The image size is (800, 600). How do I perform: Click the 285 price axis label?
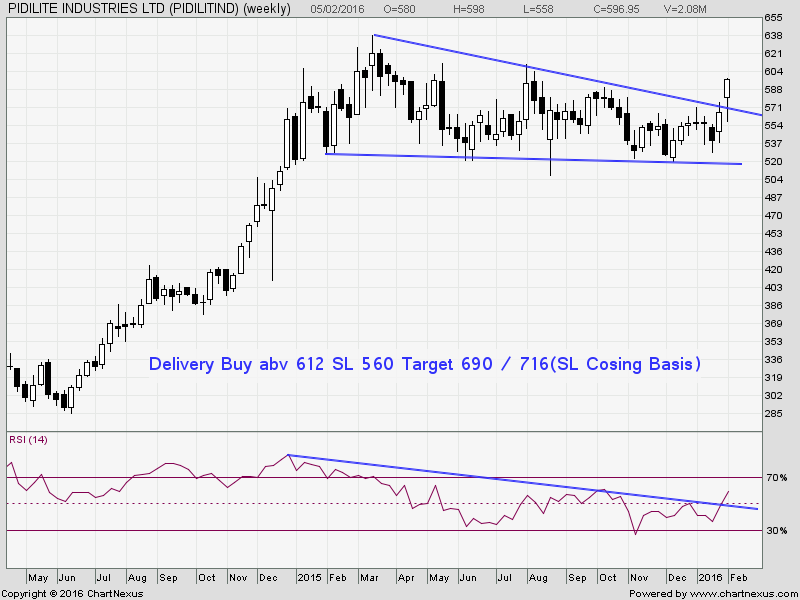(x=773, y=413)
